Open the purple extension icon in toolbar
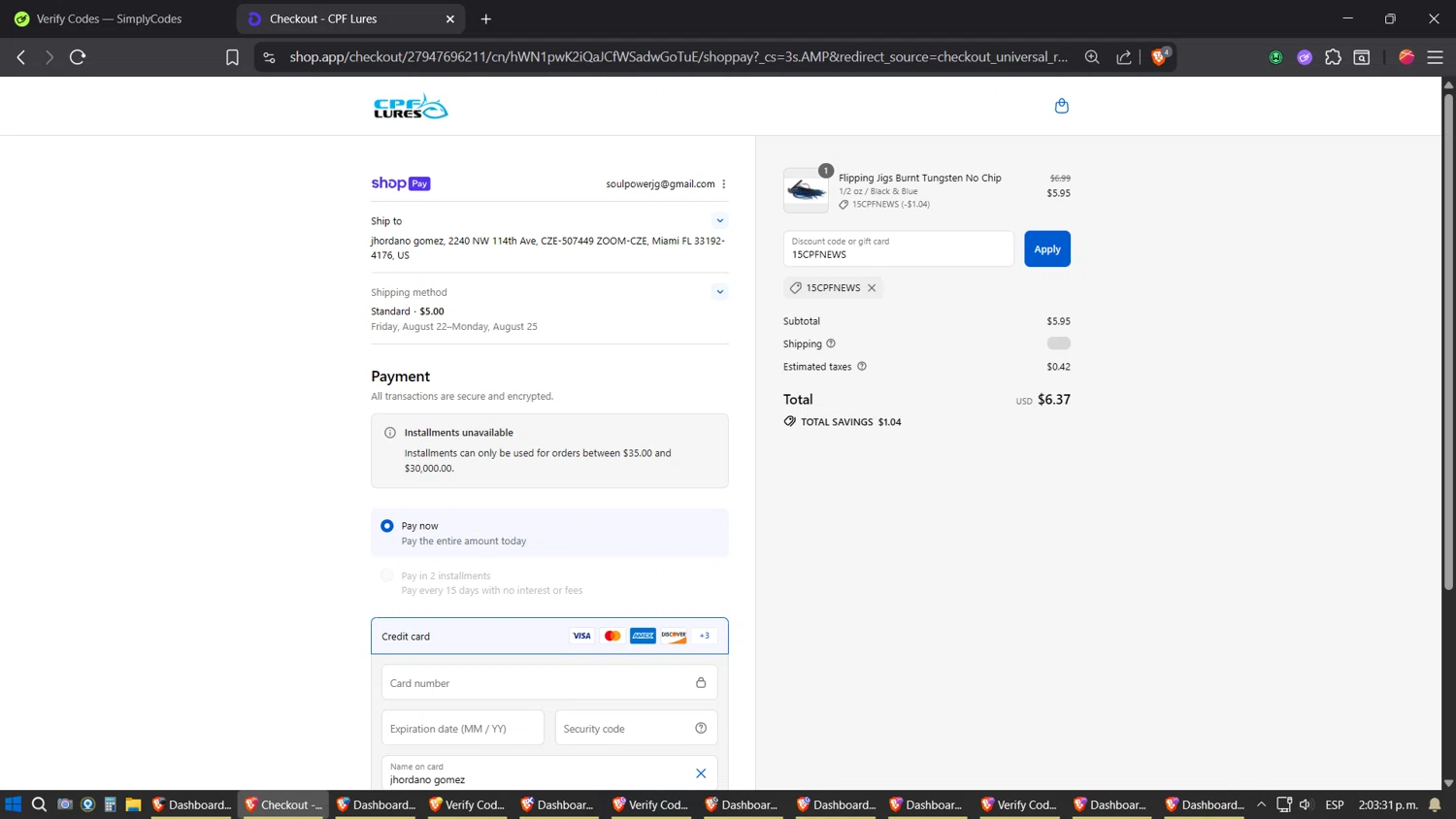The height and width of the screenshot is (819, 1456). click(x=1305, y=57)
